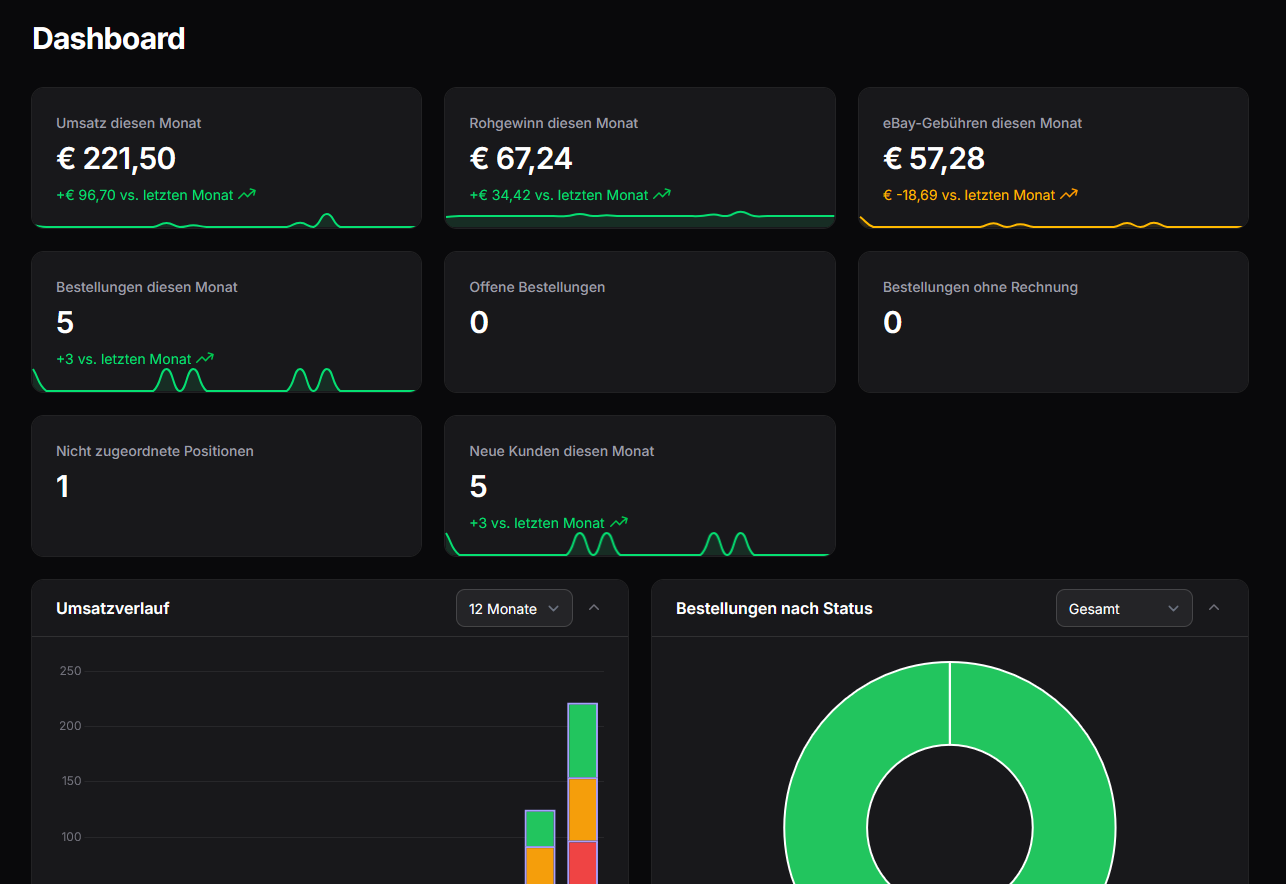Open the Gesamt status filter dropdown
Viewport: 1286px width, 884px height.
pyautogui.click(x=1124, y=608)
